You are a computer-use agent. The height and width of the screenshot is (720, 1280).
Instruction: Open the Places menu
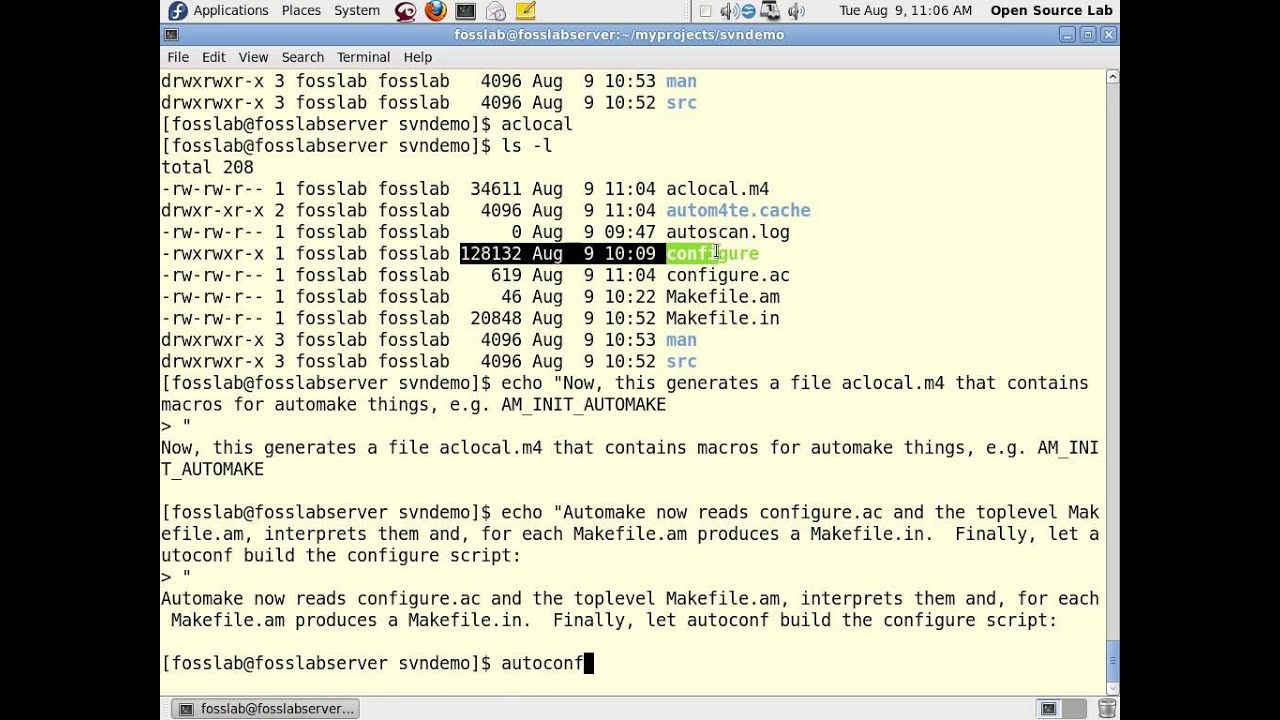point(301,11)
